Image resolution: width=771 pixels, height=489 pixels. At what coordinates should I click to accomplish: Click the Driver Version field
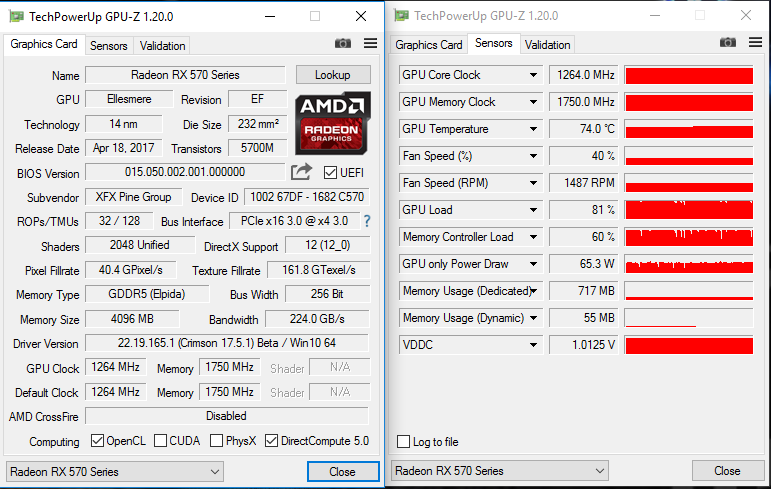point(227,343)
